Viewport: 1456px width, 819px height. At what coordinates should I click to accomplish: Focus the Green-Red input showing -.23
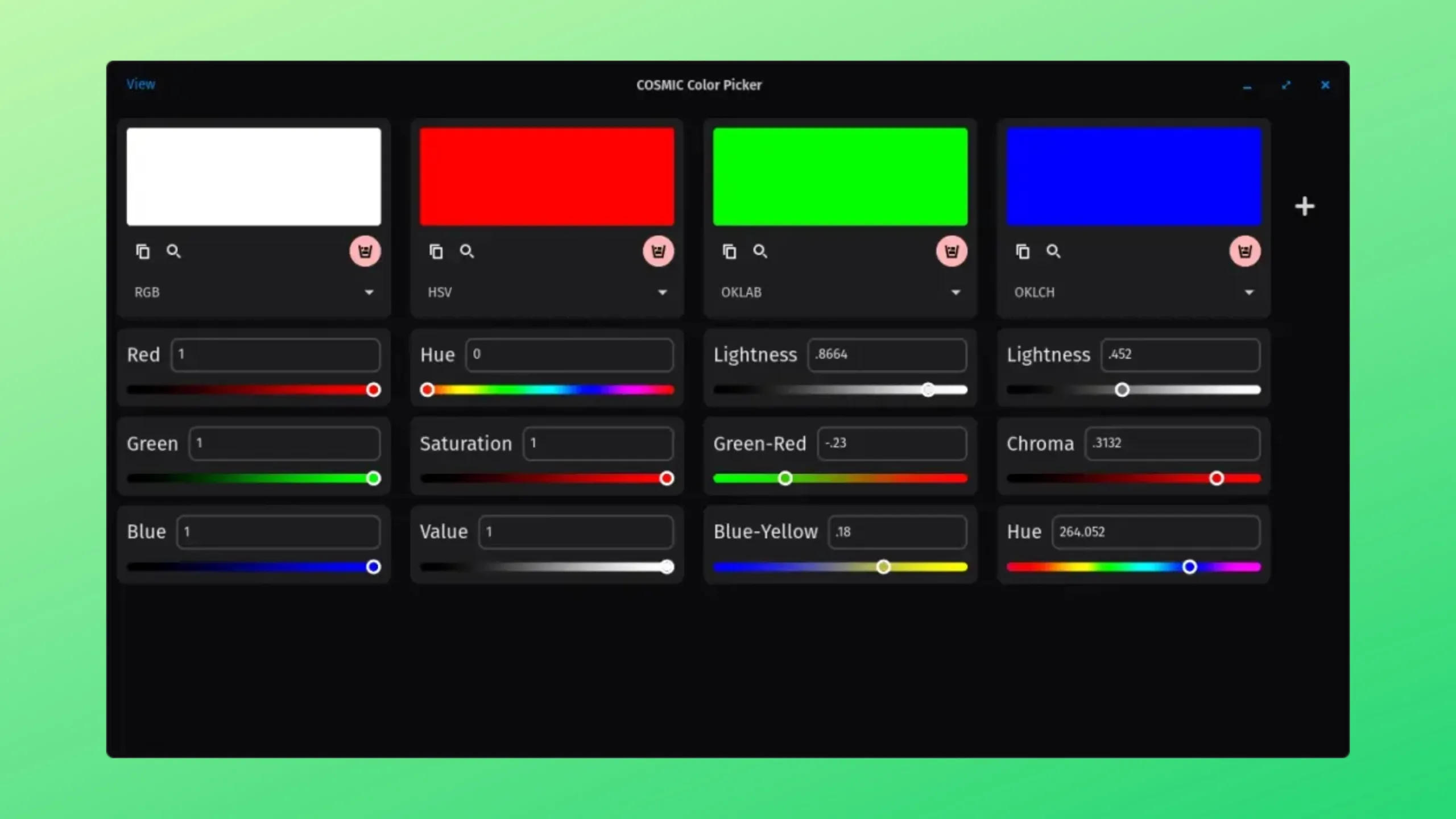[892, 443]
